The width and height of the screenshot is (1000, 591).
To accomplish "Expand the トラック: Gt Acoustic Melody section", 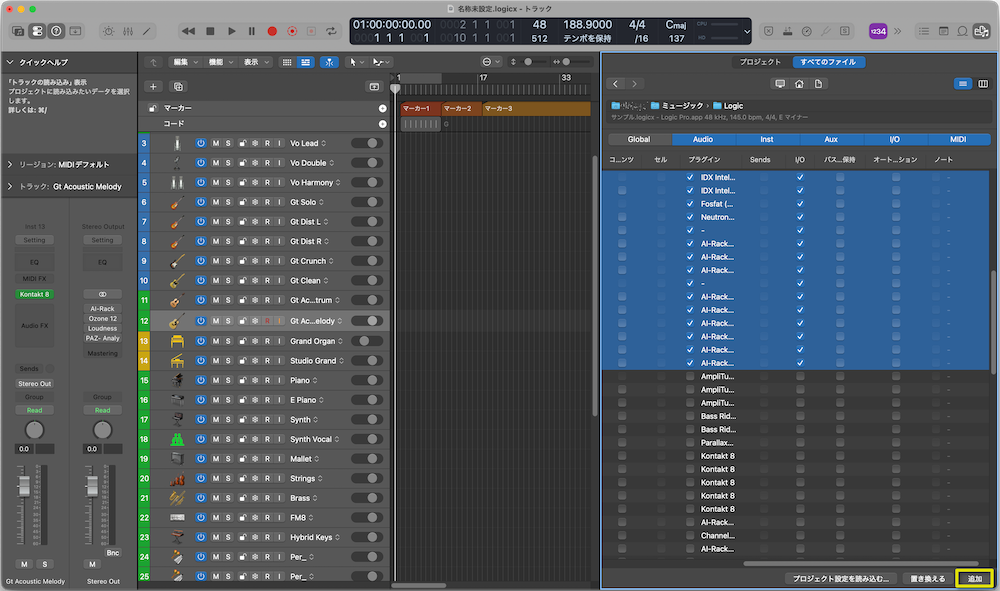I will (x=10, y=186).
